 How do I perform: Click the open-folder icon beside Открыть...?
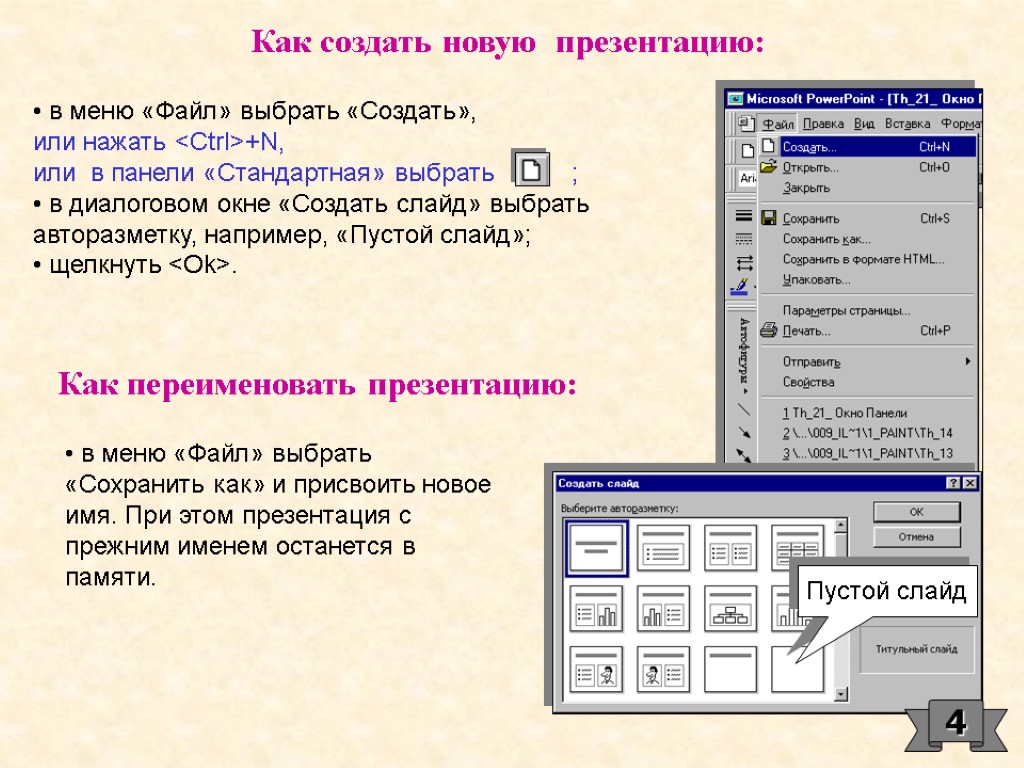point(769,167)
